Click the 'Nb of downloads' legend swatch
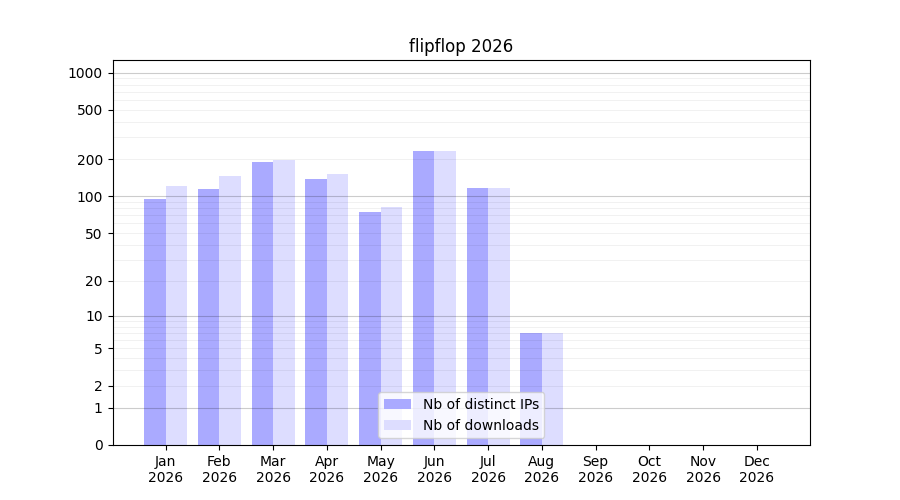 (397, 425)
